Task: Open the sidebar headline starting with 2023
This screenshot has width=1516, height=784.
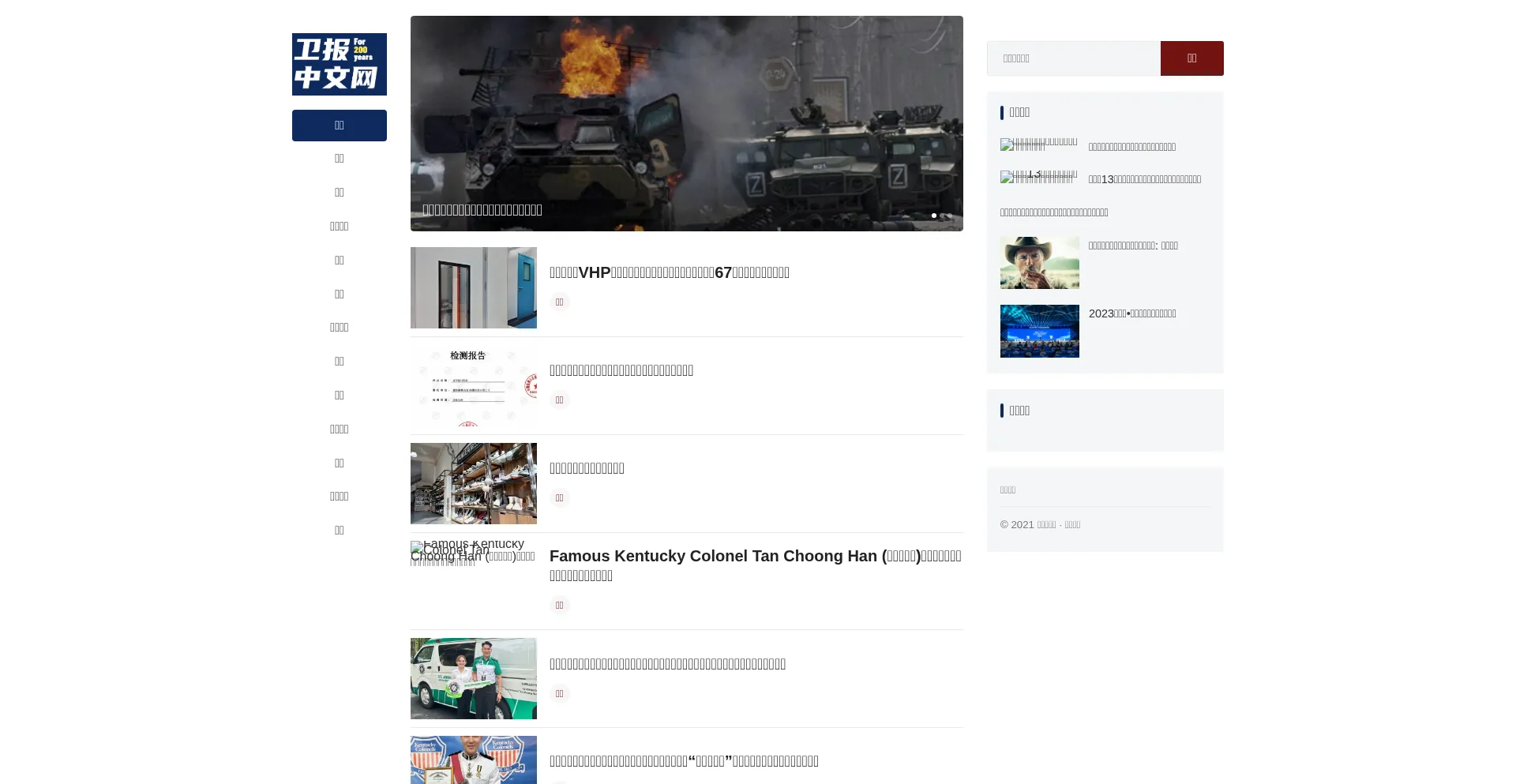Action: [1132, 313]
